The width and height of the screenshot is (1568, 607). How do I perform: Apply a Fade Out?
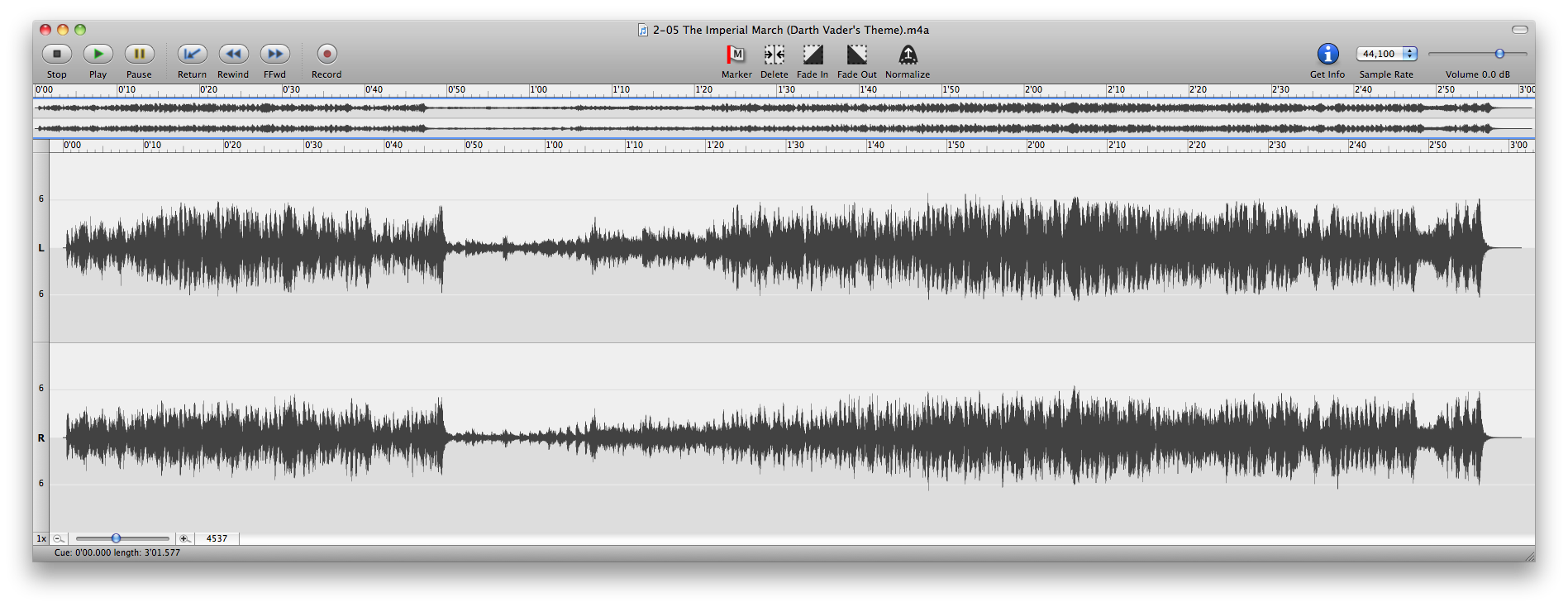click(x=857, y=55)
